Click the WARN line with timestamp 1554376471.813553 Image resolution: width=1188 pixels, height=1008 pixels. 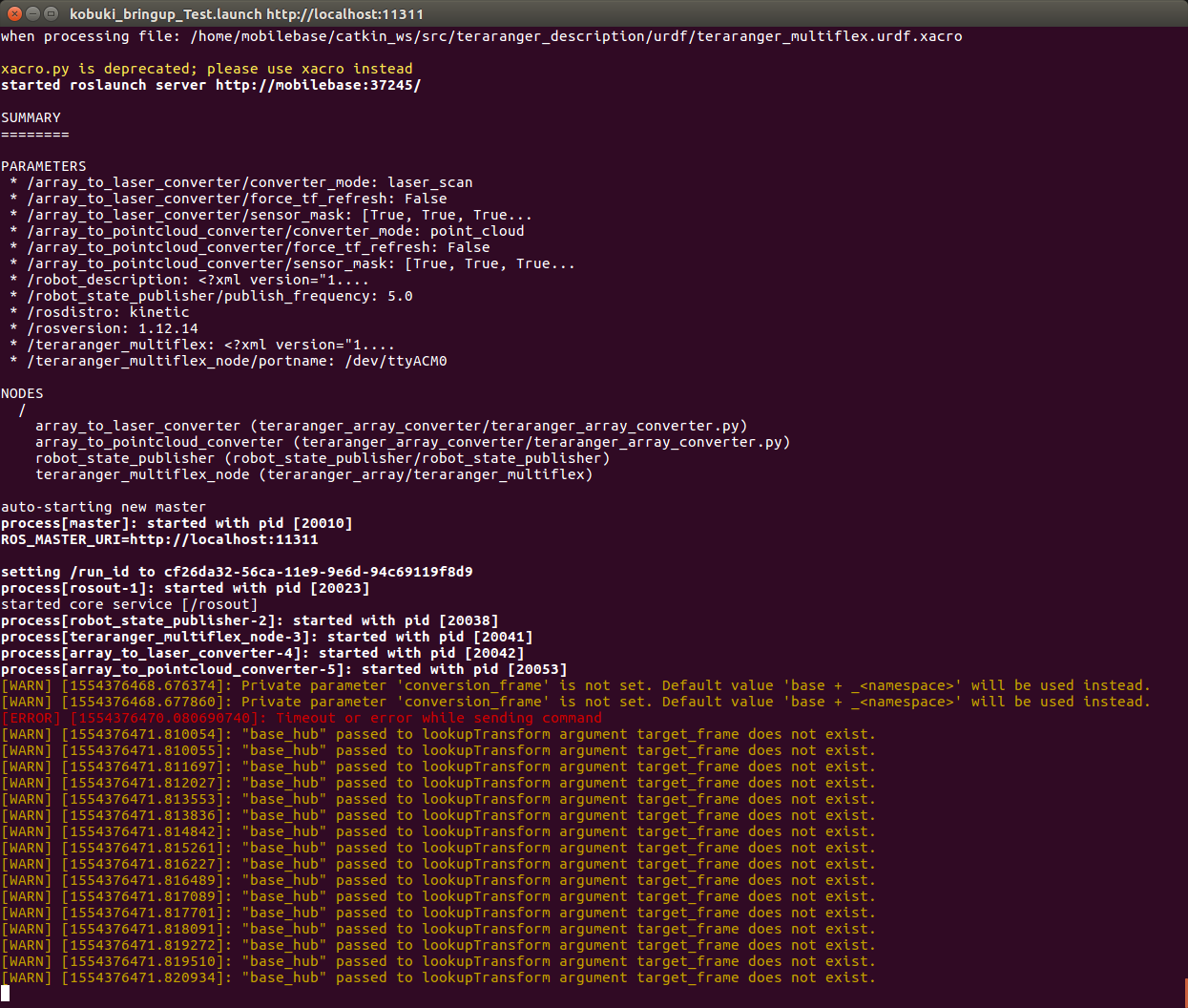(x=438, y=799)
